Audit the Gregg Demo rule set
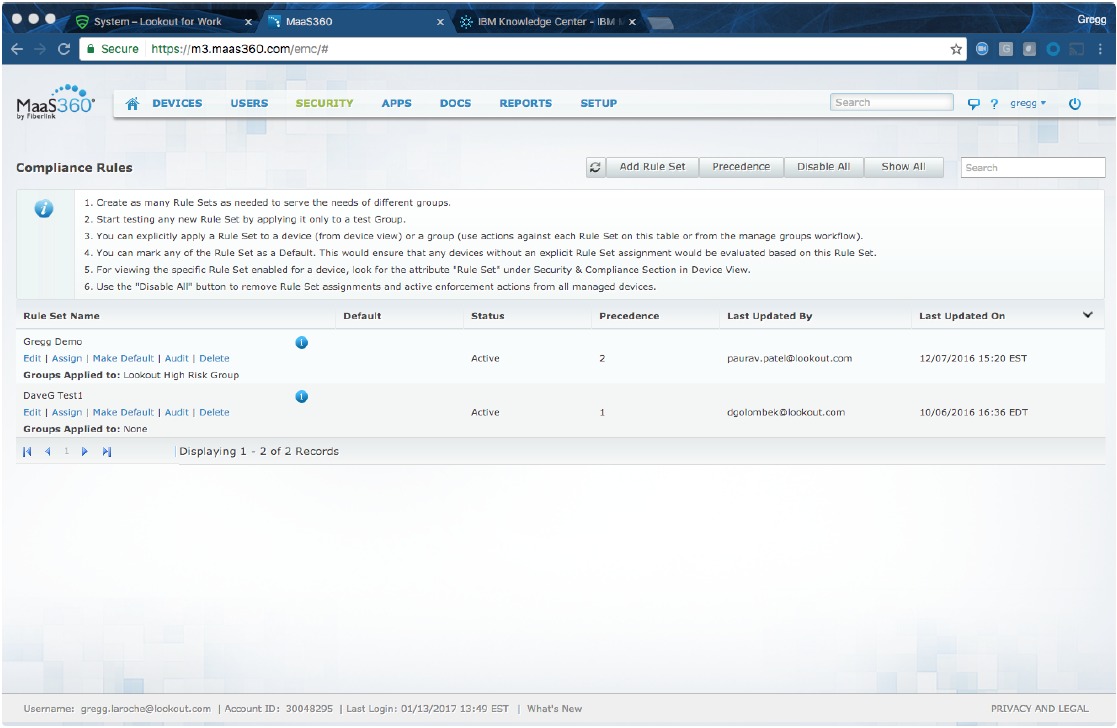Image resolution: width=1117 pixels, height=728 pixels. (177, 358)
